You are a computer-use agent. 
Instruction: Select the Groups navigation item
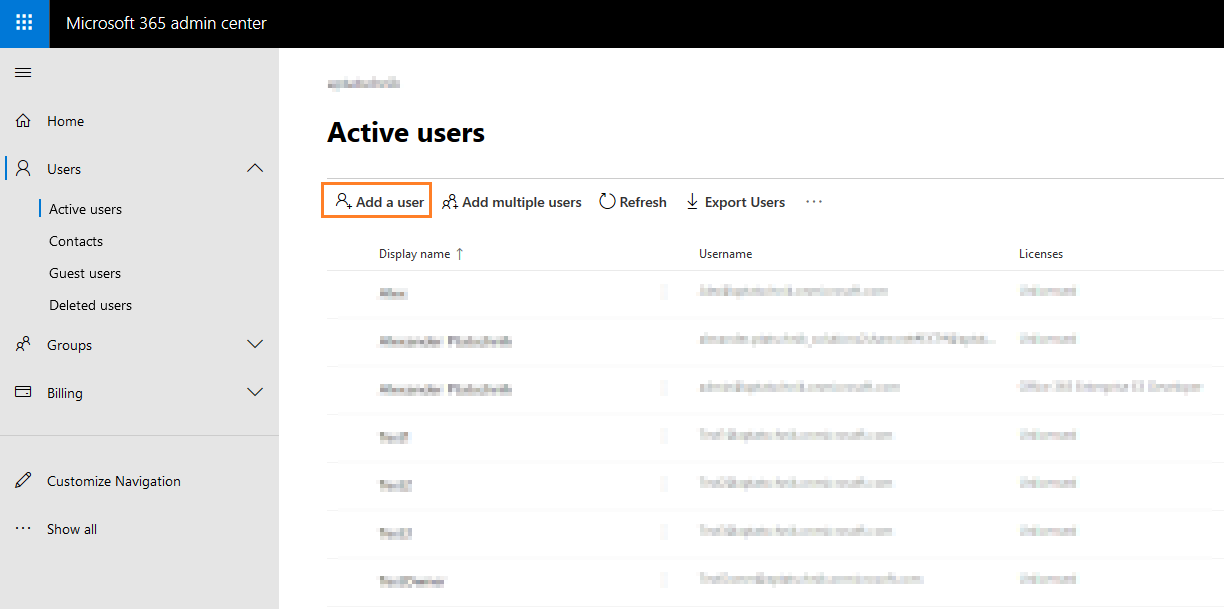click(x=69, y=345)
